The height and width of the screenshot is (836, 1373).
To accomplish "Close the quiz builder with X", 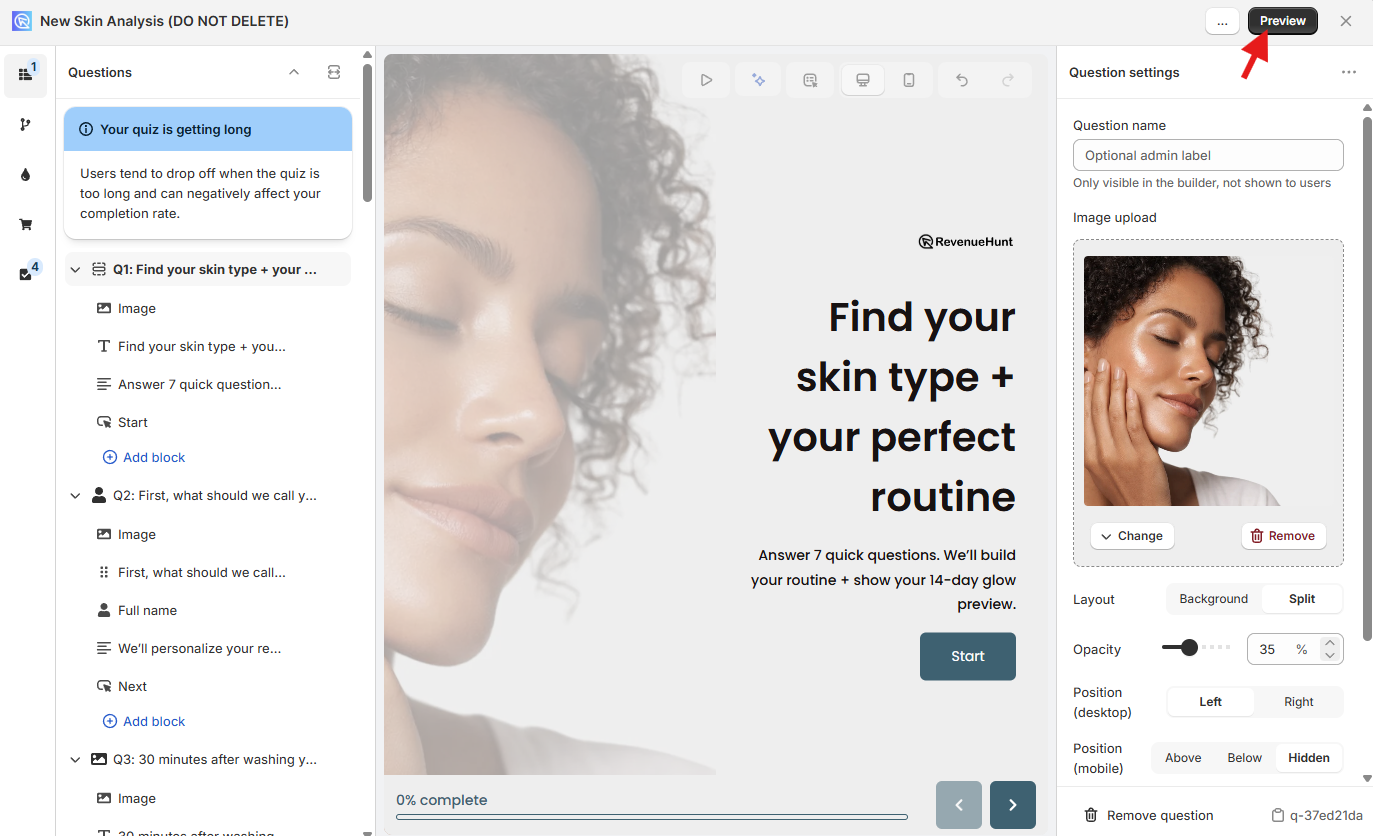I will (1346, 21).
